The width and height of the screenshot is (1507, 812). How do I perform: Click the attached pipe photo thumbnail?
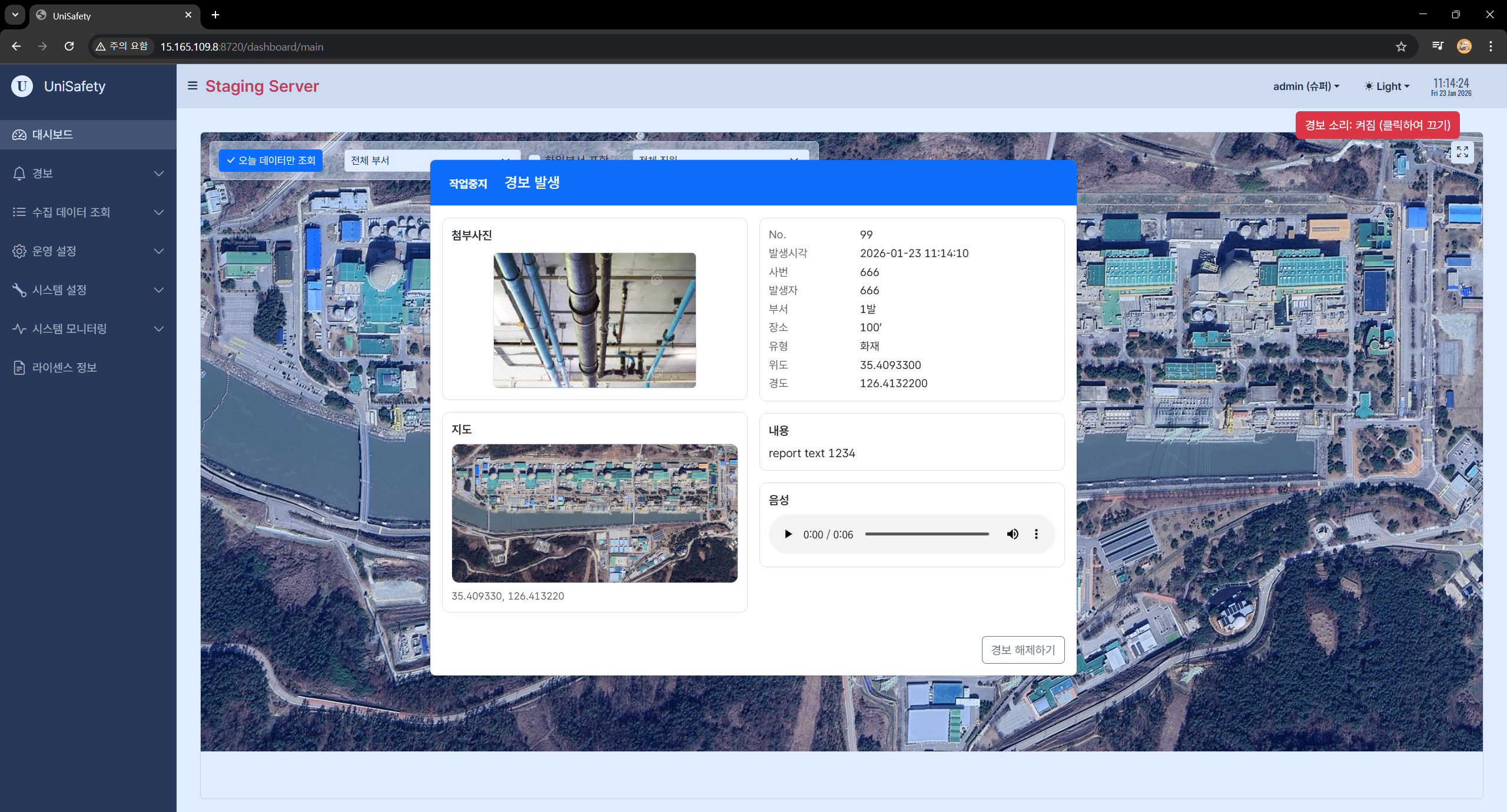pos(595,320)
